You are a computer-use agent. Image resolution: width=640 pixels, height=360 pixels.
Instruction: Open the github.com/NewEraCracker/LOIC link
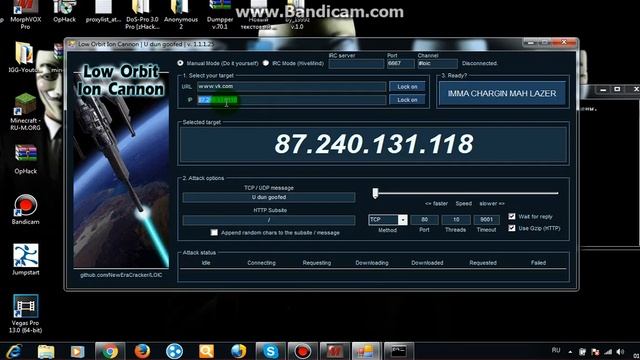(x=121, y=275)
